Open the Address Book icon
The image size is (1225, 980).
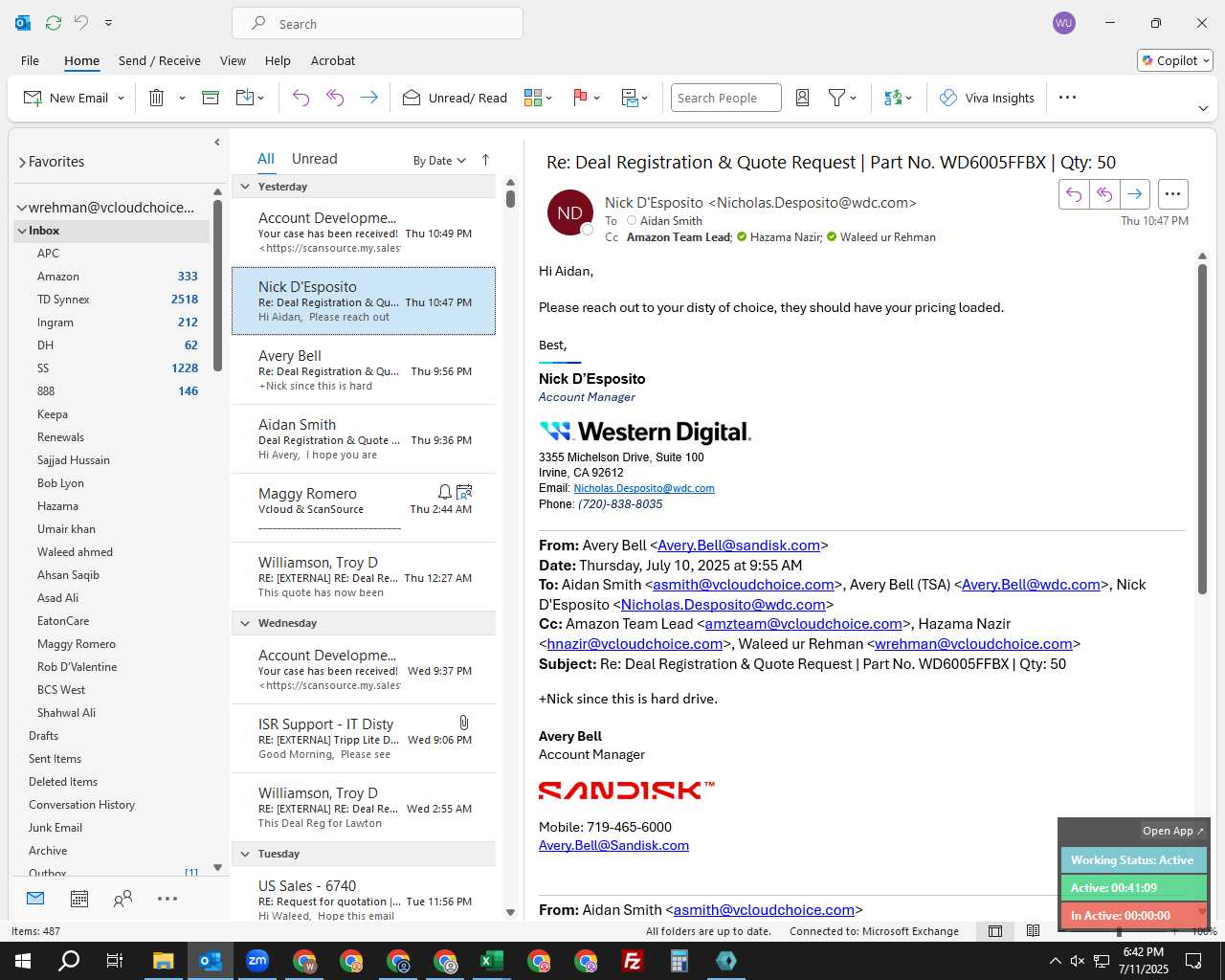pos(803,98)
